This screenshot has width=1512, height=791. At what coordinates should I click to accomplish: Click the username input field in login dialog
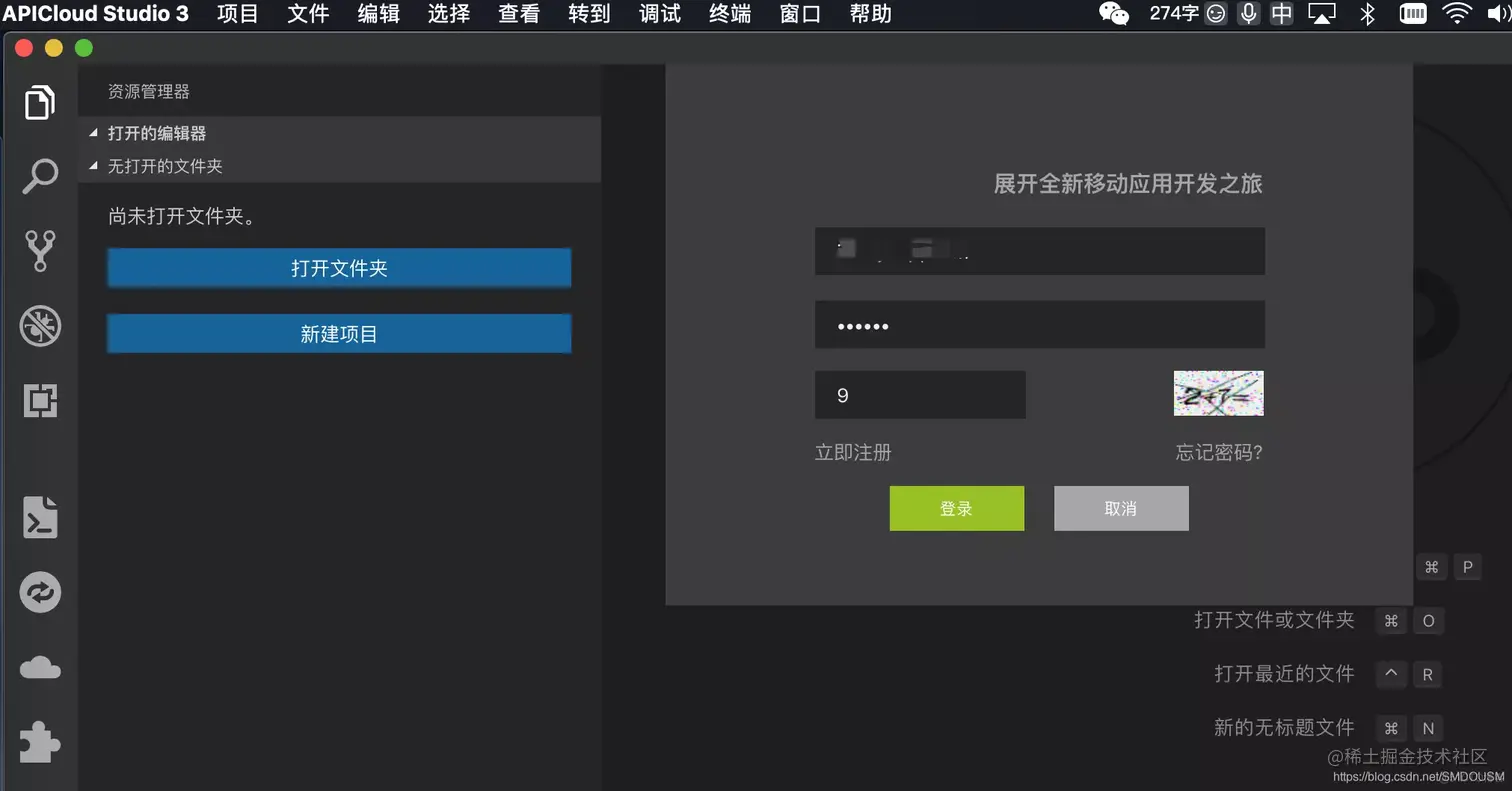1040,251
